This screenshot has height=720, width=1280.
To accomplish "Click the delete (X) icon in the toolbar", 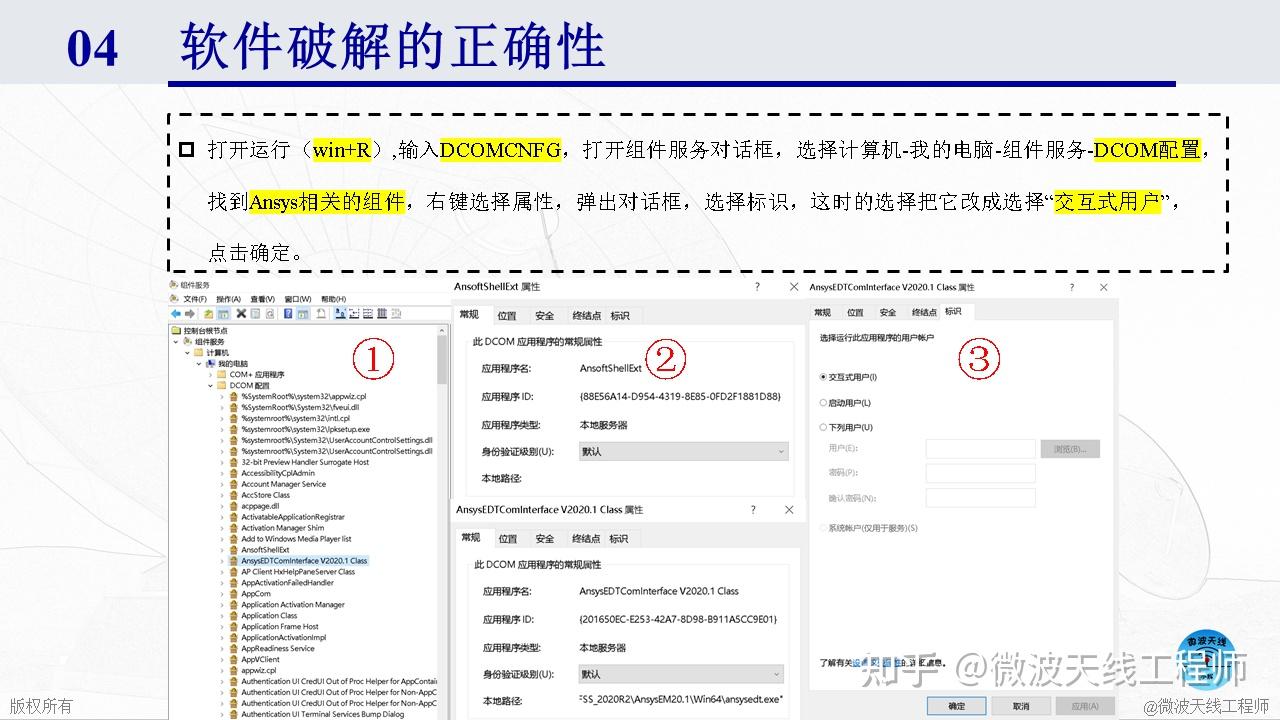I will pos(240,315).
